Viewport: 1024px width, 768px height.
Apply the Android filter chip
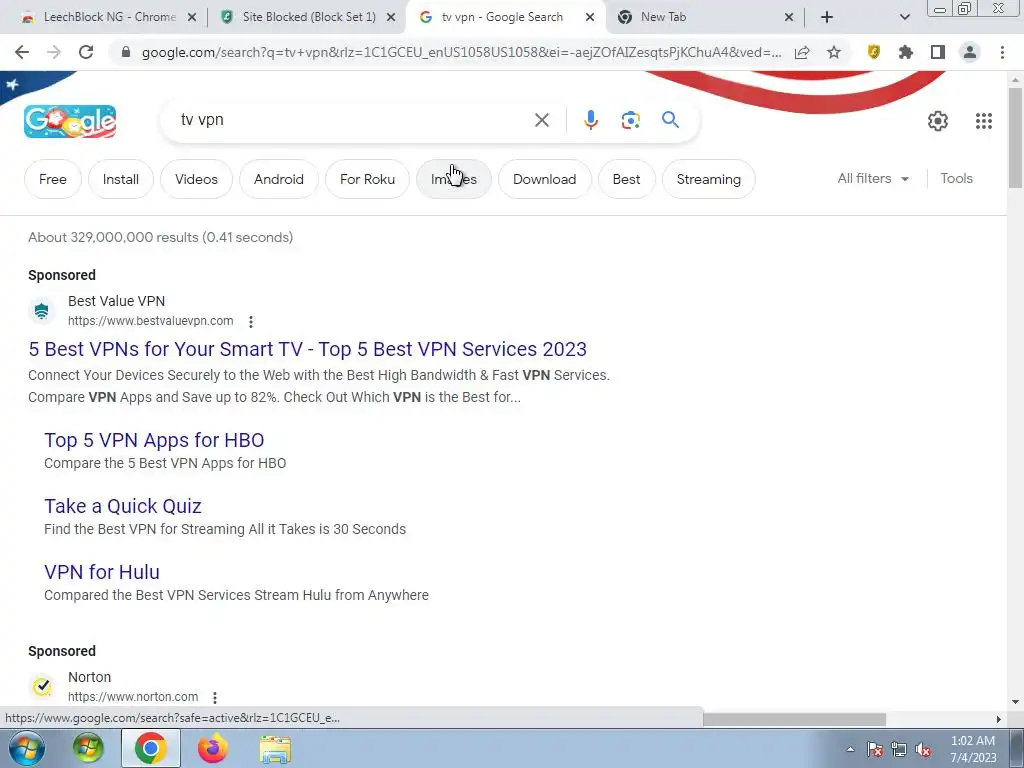(x=279, y=179)
